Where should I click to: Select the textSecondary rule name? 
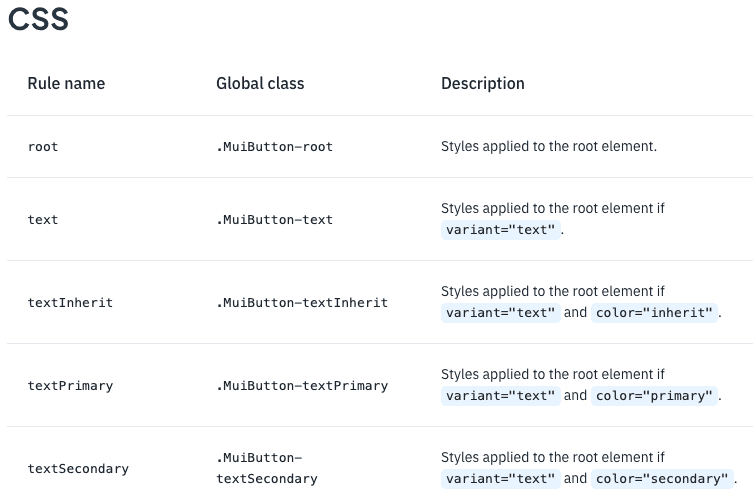[78, 468]
